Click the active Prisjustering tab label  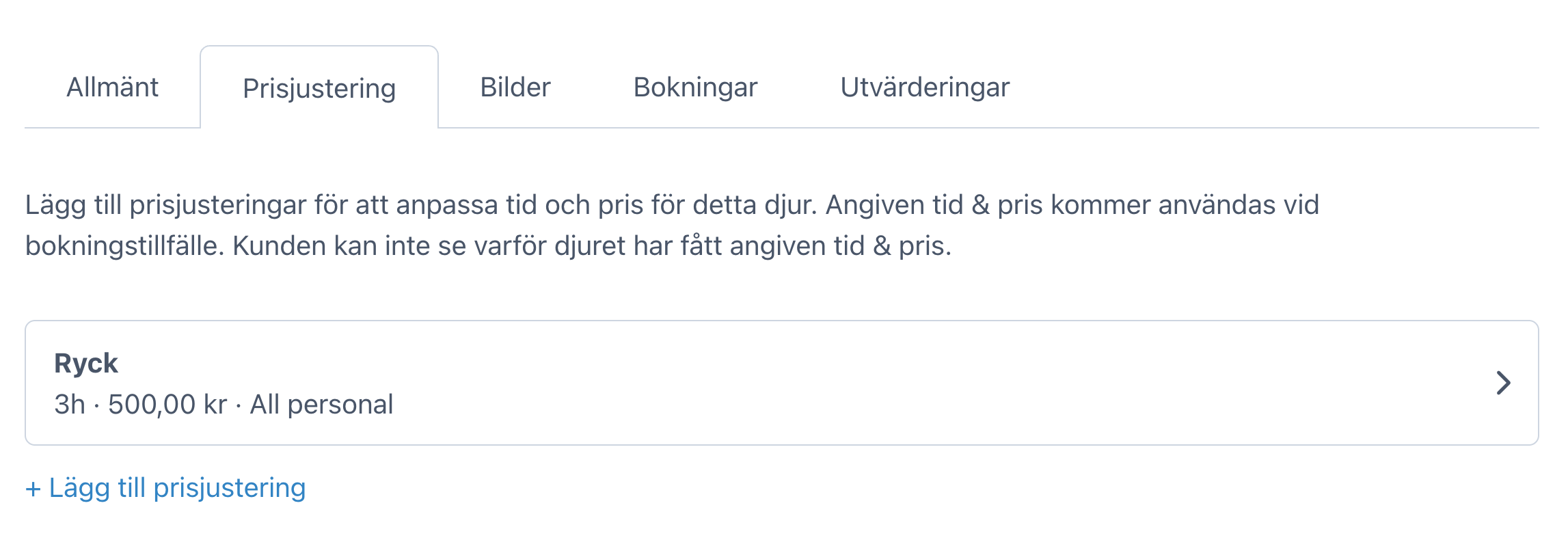click(x=319, y=88)
